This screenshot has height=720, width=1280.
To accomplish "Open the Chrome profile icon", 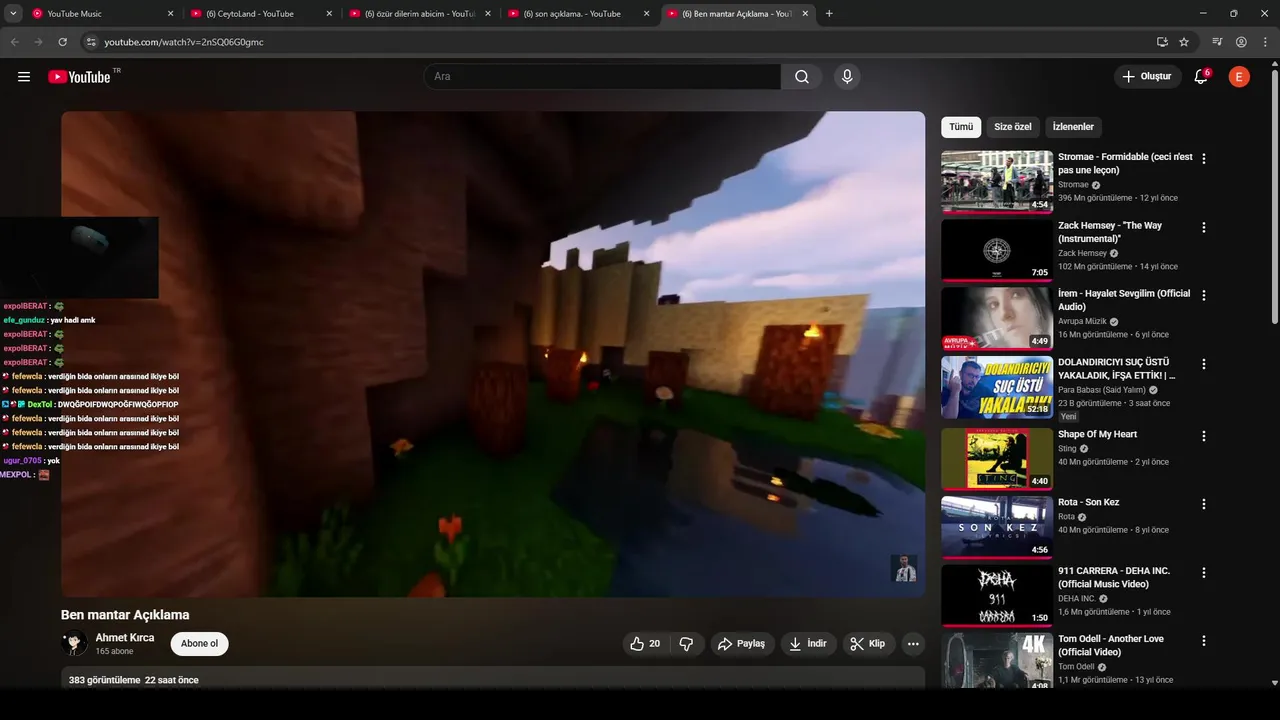I will (1241, 42).
